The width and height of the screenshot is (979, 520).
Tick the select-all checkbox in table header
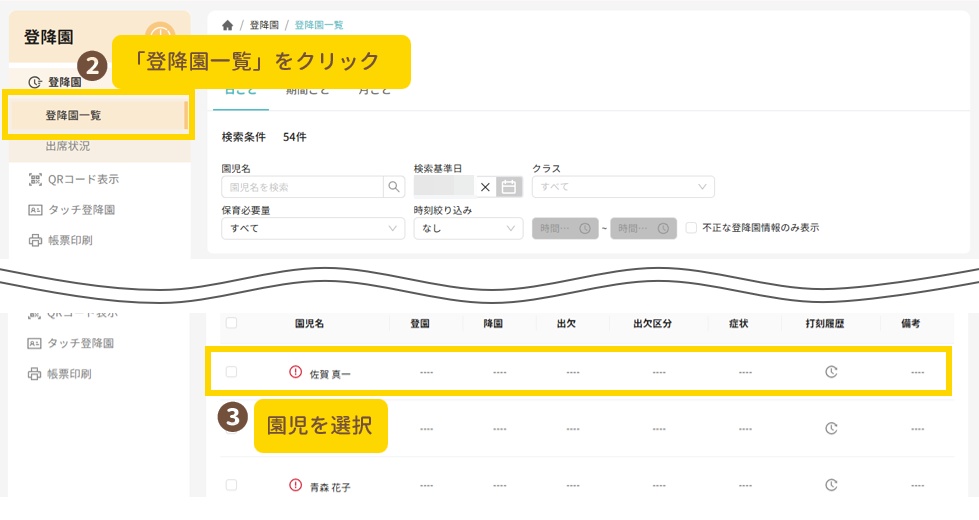[x=232, y=323]
